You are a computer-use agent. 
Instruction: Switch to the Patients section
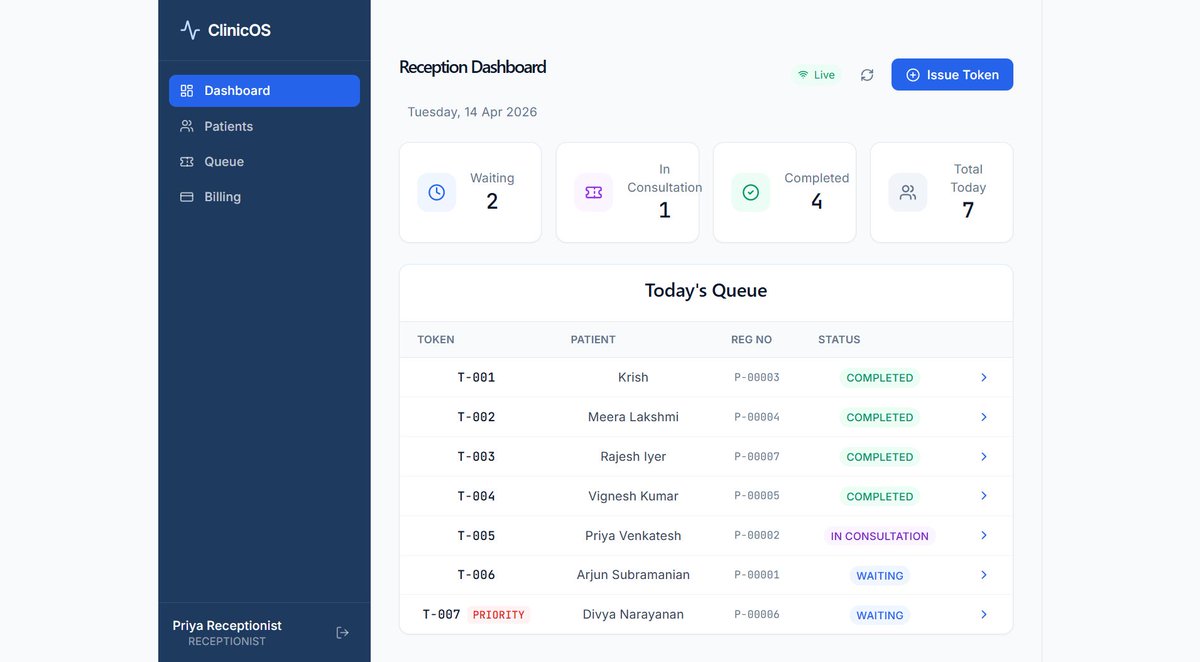(228, 126)
